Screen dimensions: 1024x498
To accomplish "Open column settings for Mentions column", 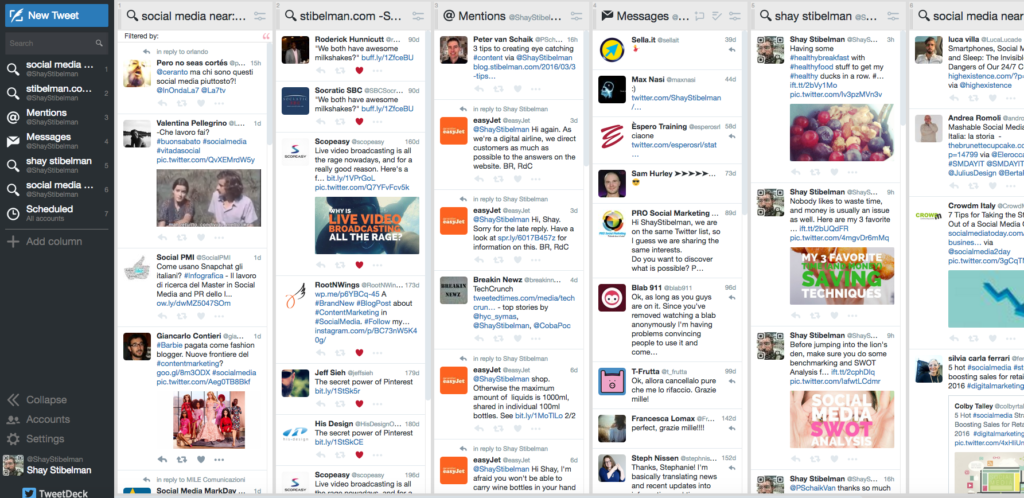I will 577,16.
